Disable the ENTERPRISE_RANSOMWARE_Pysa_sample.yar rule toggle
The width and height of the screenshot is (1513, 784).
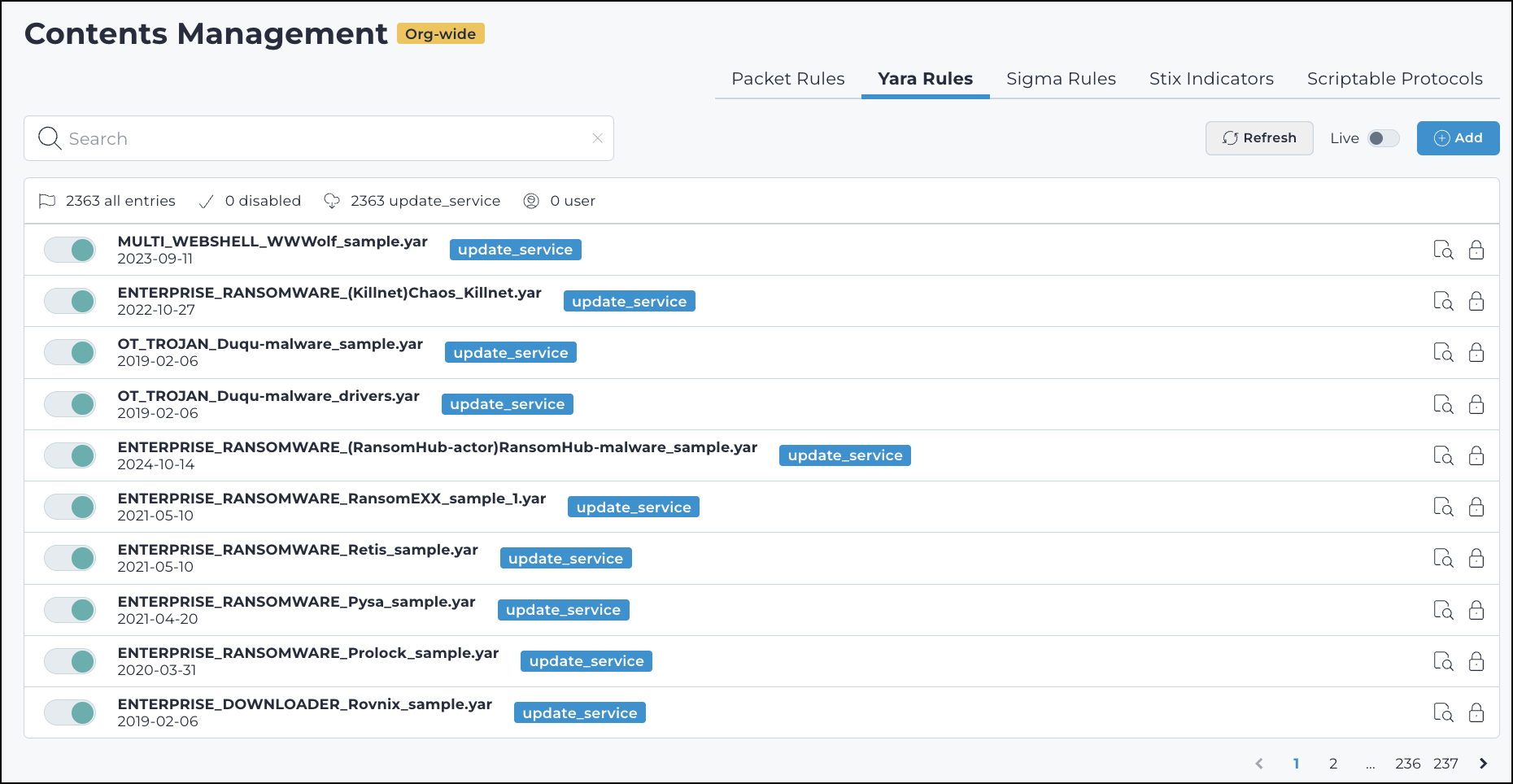[x=70, y=609]
